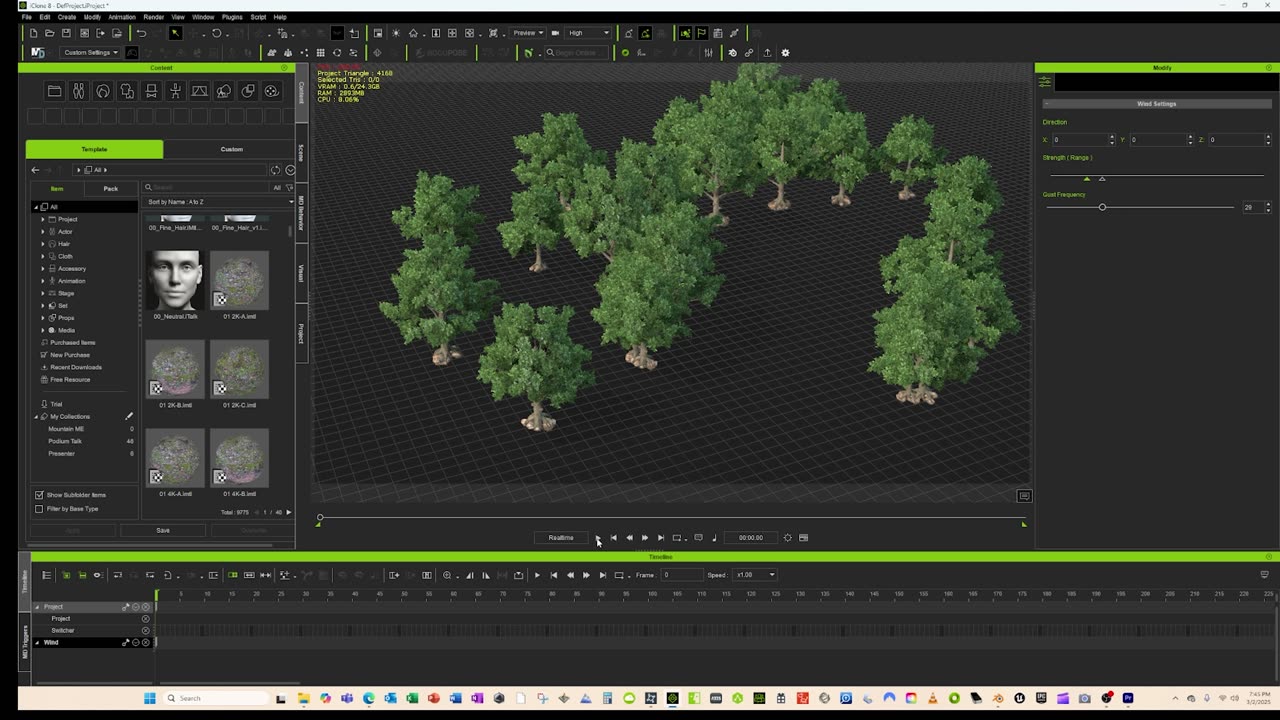Click the New Project icon in toolbar
Image resolution: width=1280 pixels, height=720 pixels.
point(33,33)
